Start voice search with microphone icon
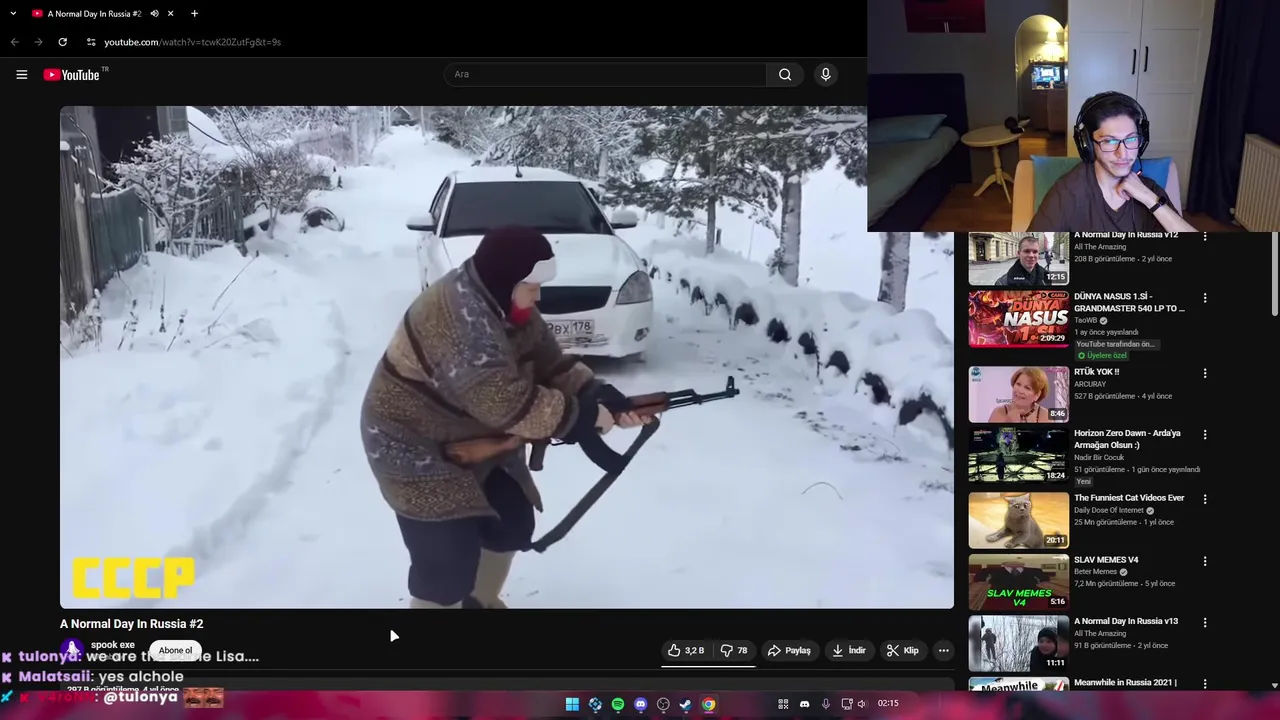Image resolution: width=1280 pixels, height=720 pixels. click(x=825, y=74)
